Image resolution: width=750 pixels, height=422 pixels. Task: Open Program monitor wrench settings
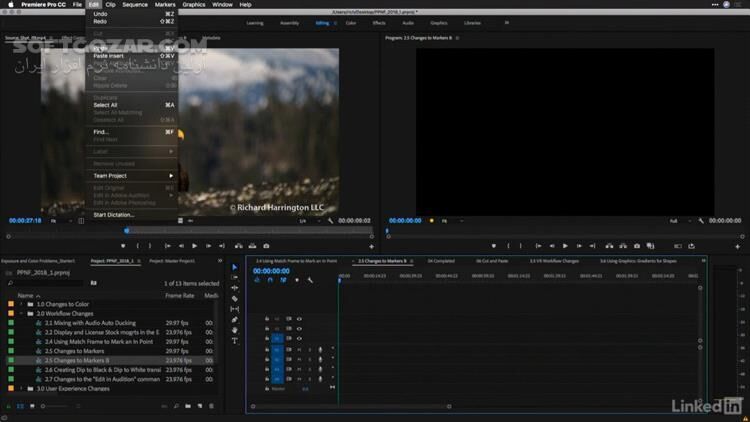(x=701, y=221)
